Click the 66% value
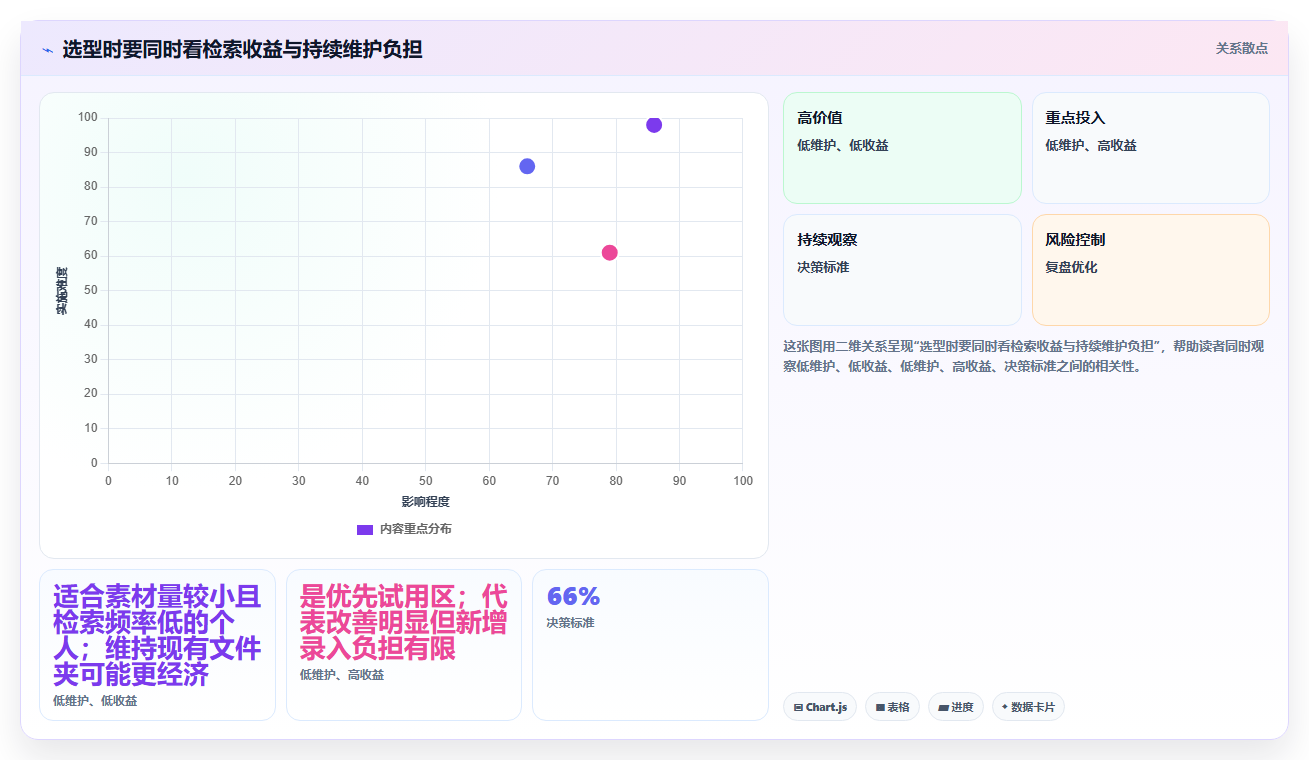 point(573,596)
